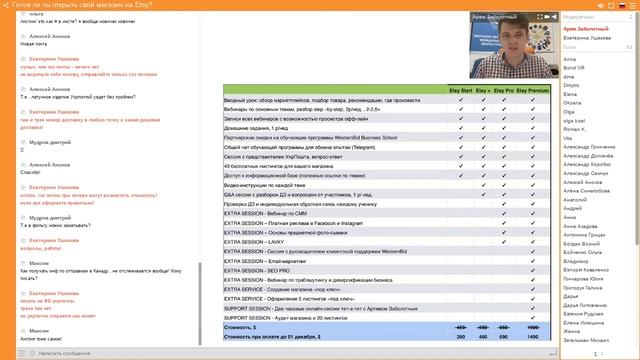Click the 200 price in the Etsy Start column
Viewport: 640px width, 360px height.
(x=460, y=337)
